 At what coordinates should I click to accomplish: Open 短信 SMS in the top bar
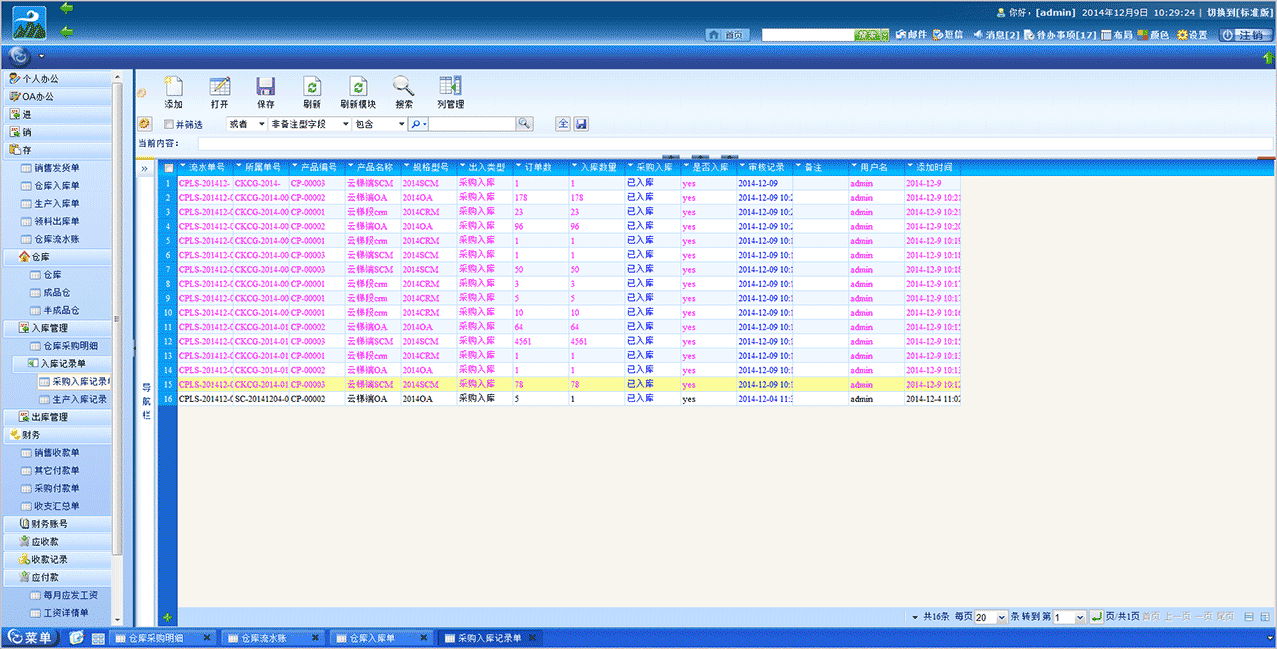(948, 35)
